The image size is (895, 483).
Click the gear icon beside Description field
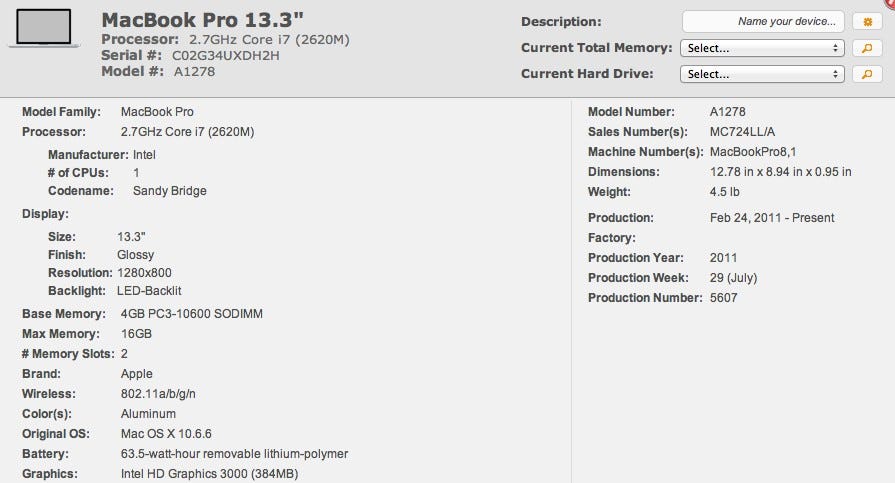[x=866, y=21]
